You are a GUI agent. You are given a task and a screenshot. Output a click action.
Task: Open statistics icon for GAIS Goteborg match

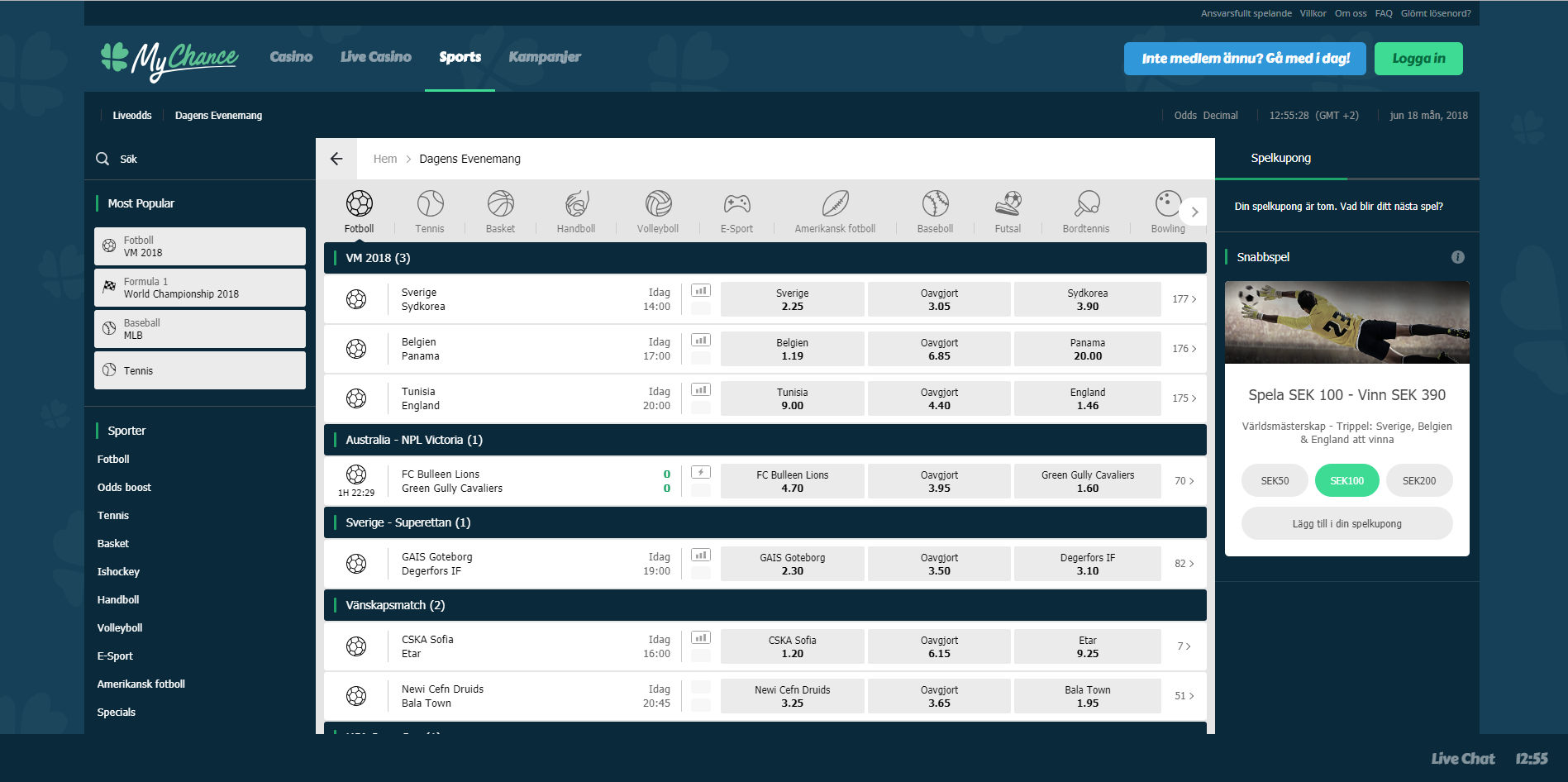701,555
